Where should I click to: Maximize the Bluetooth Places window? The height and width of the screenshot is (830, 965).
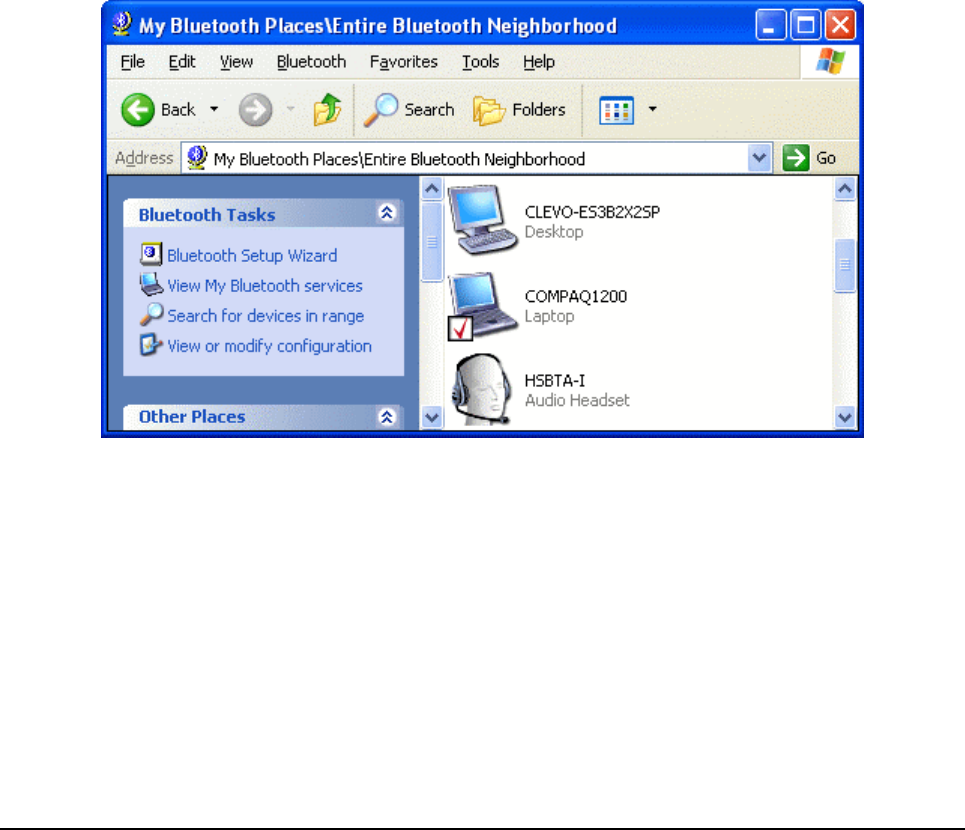[x=805, y=25]
